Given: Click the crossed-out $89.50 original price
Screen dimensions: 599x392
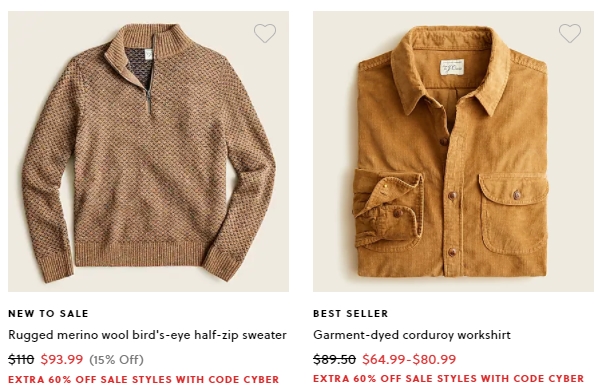Looking at the screenshot, I should tap(334, 360).
